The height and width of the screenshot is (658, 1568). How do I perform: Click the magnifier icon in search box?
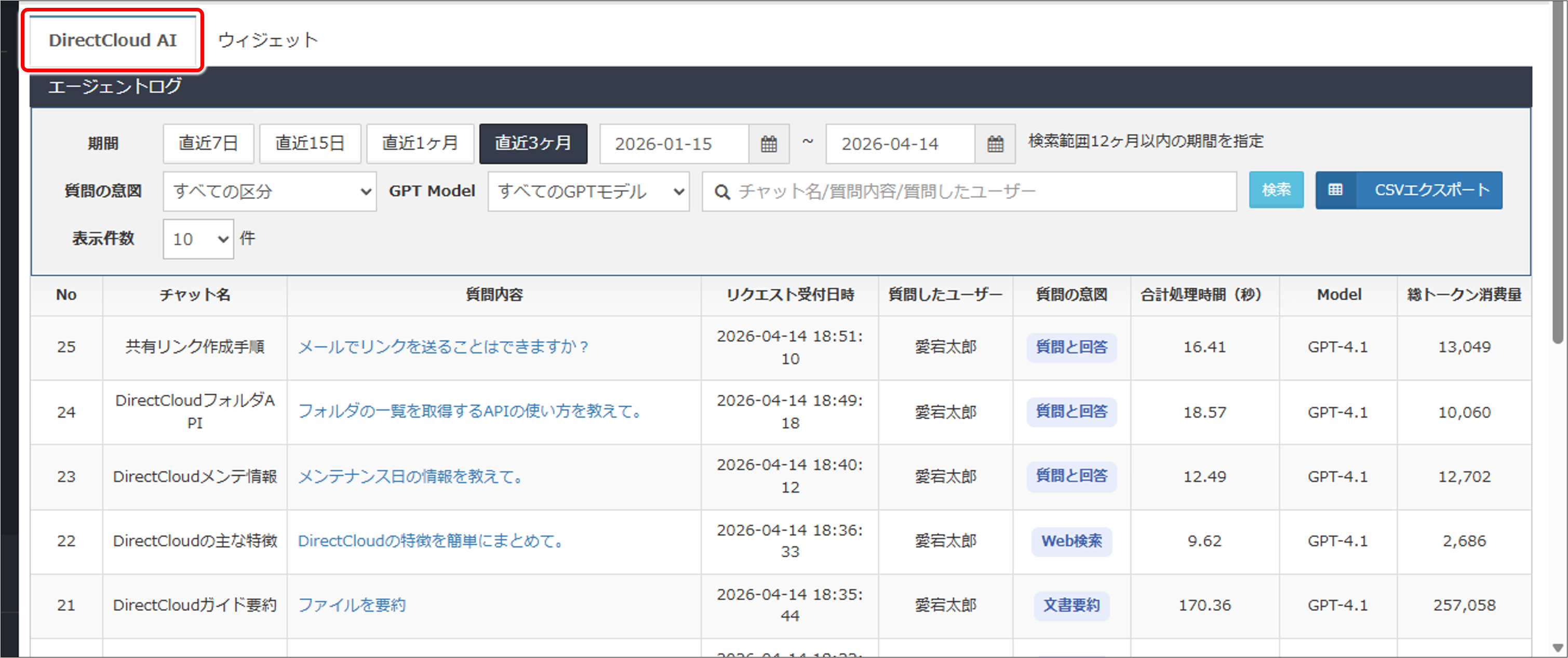point(722,192)
